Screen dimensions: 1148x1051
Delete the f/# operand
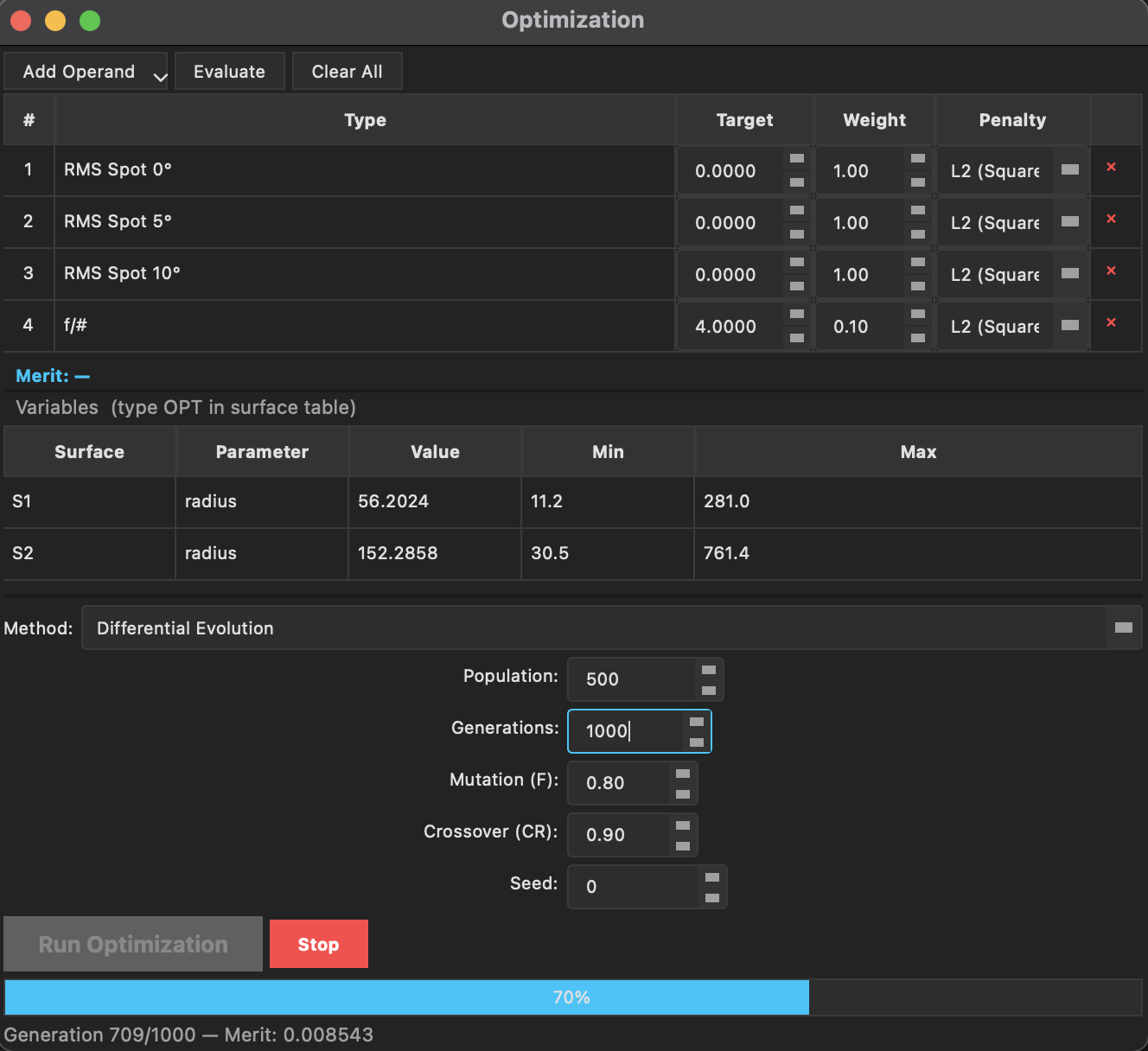pos(1113,325)
